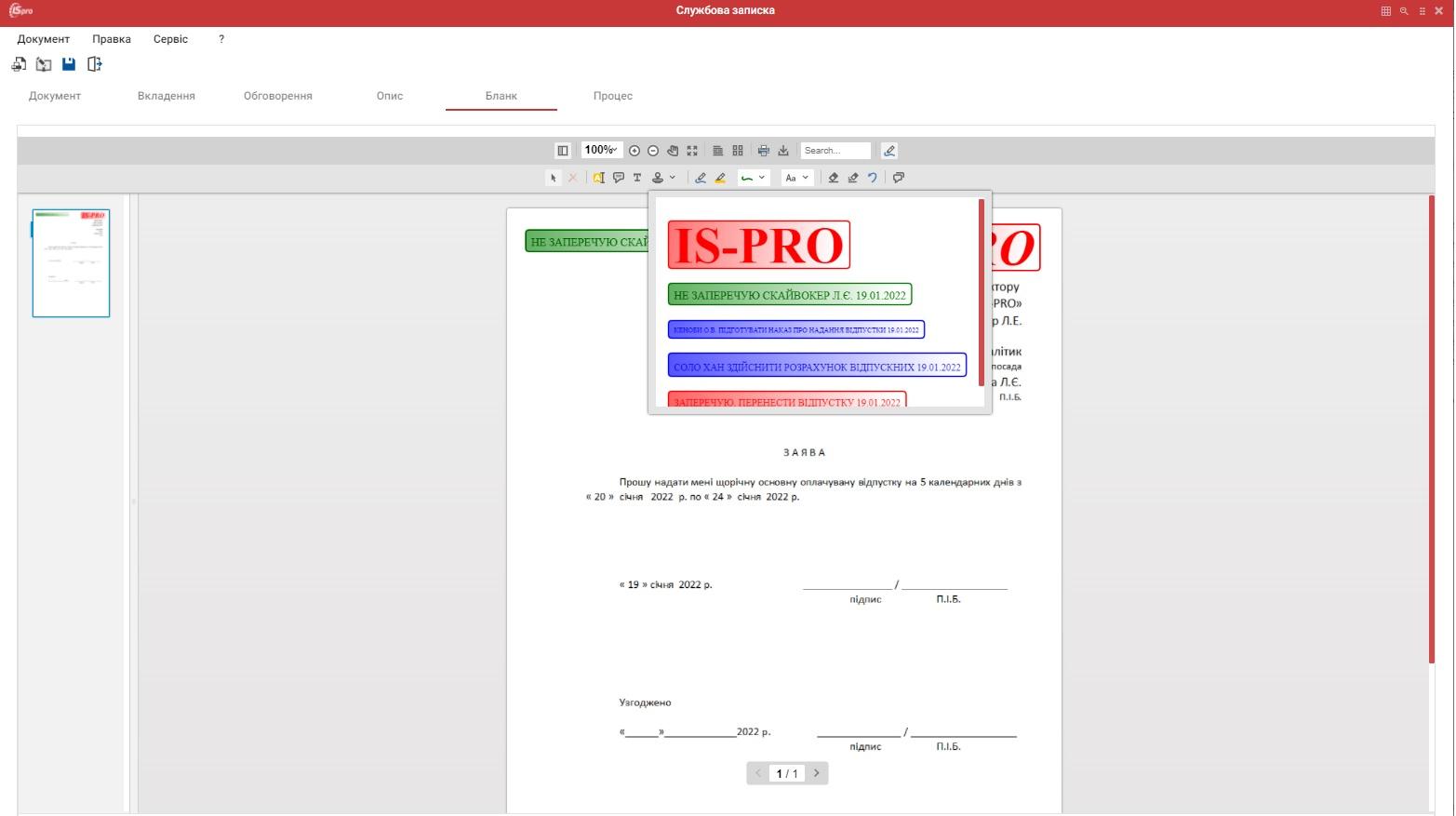Open the ? help menu

coord(221,39)
